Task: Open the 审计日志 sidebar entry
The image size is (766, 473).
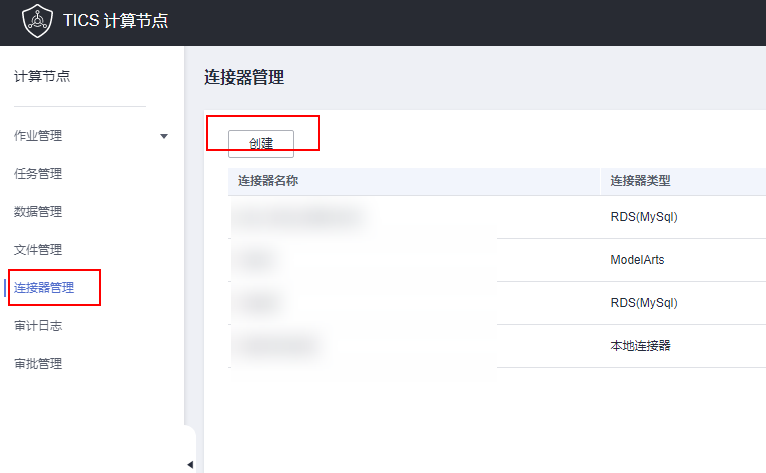Action: pos(38,326)
